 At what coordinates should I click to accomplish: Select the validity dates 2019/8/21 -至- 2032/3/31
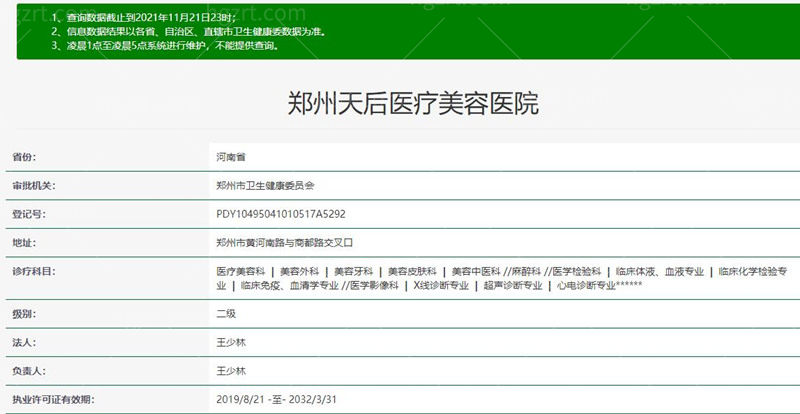coord(276,399)
